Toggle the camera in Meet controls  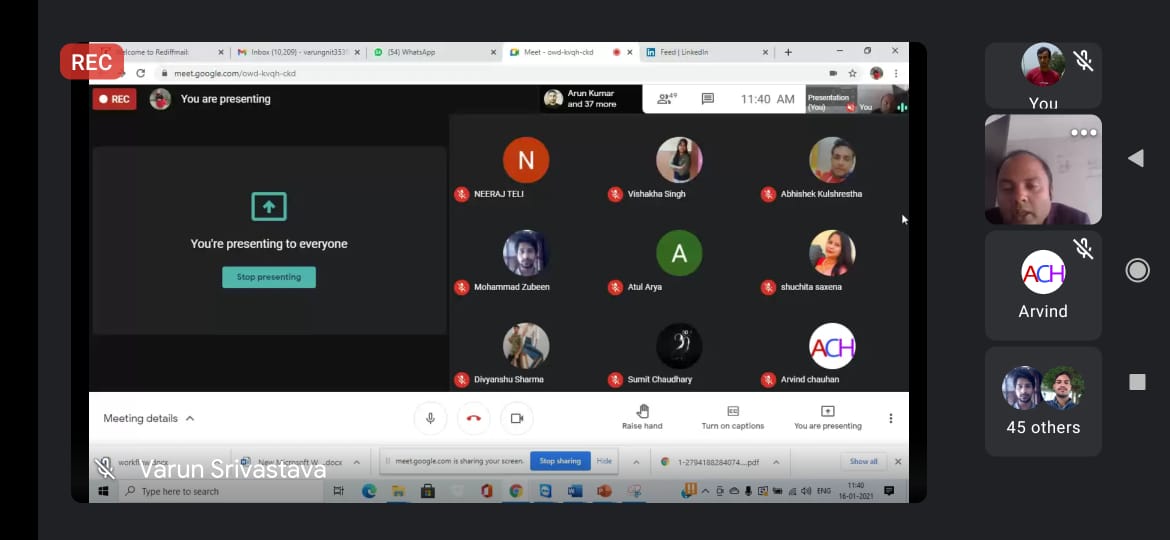(x=517, y=418)
